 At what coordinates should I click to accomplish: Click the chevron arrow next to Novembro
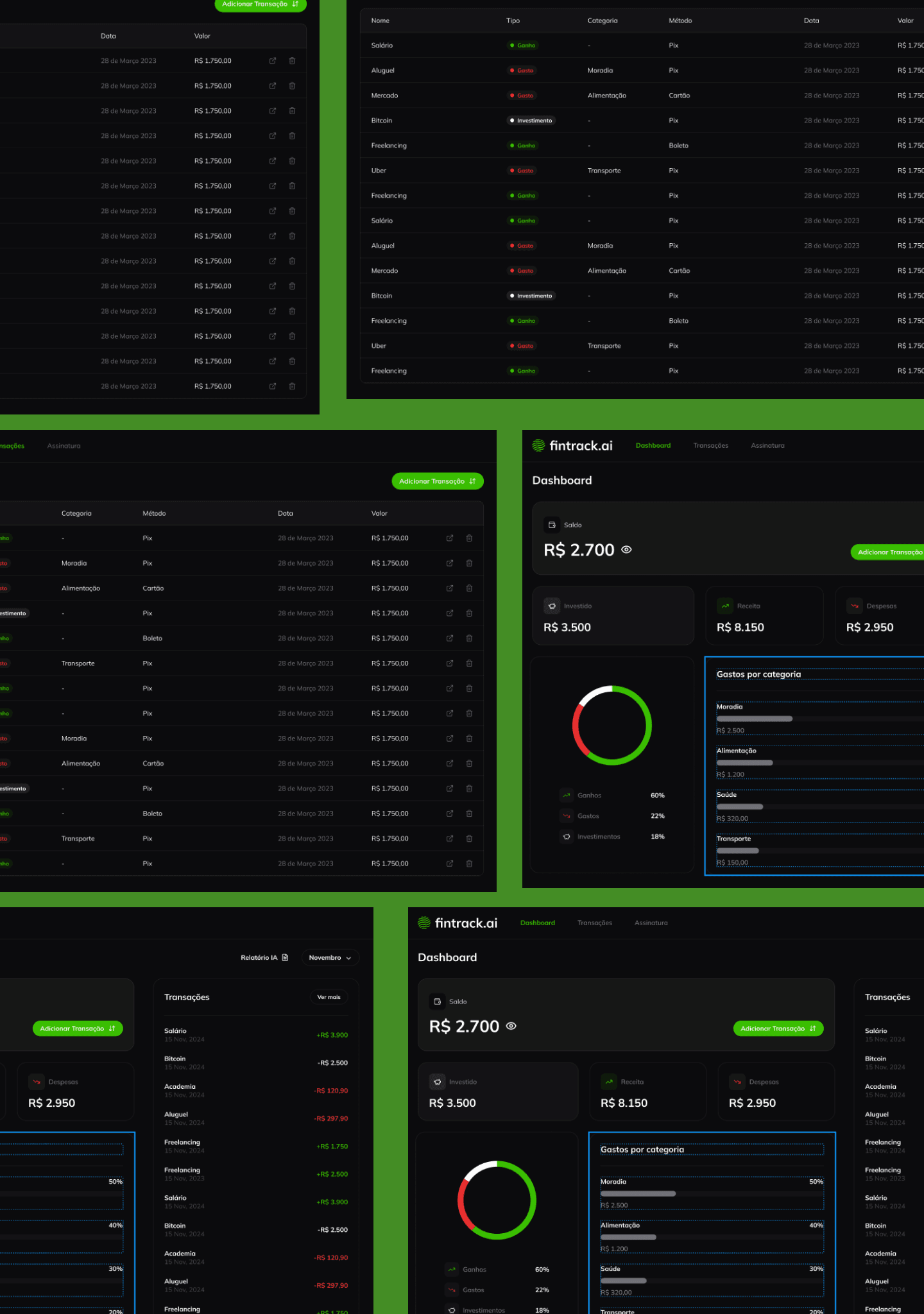[349, 958]
